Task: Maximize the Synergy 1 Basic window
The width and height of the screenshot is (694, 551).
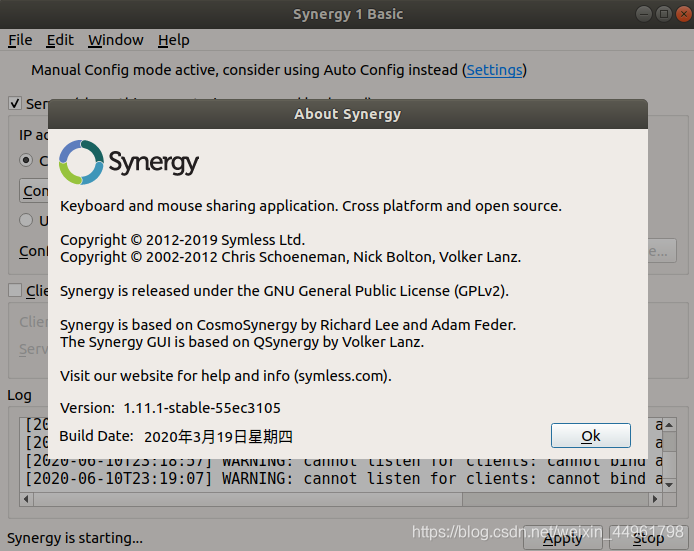Action: click(x=664, y=14)
